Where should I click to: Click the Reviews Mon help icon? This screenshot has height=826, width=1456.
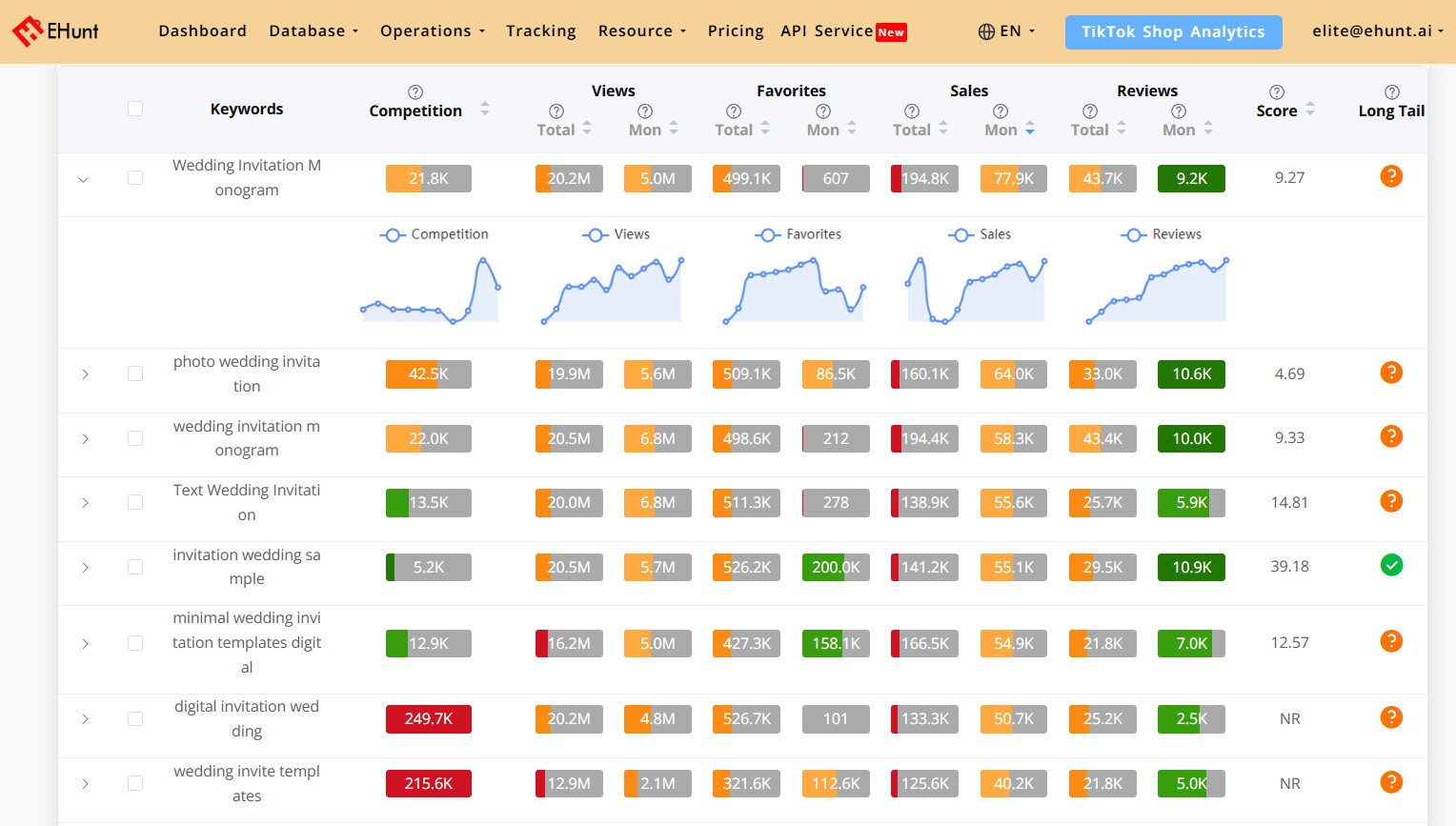click(x=1179, y=111)
